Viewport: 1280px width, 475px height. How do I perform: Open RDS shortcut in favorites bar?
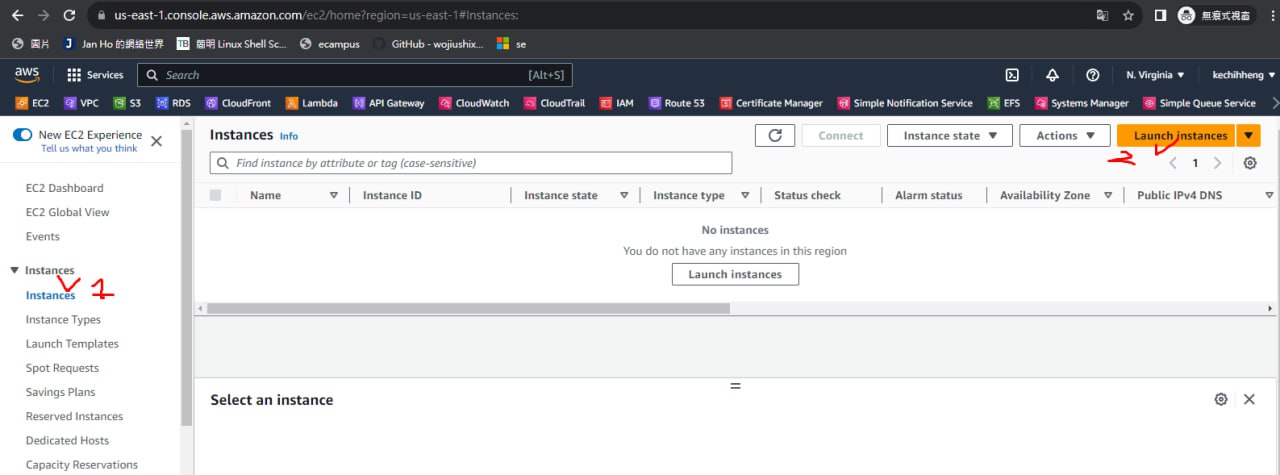[173, 103]
